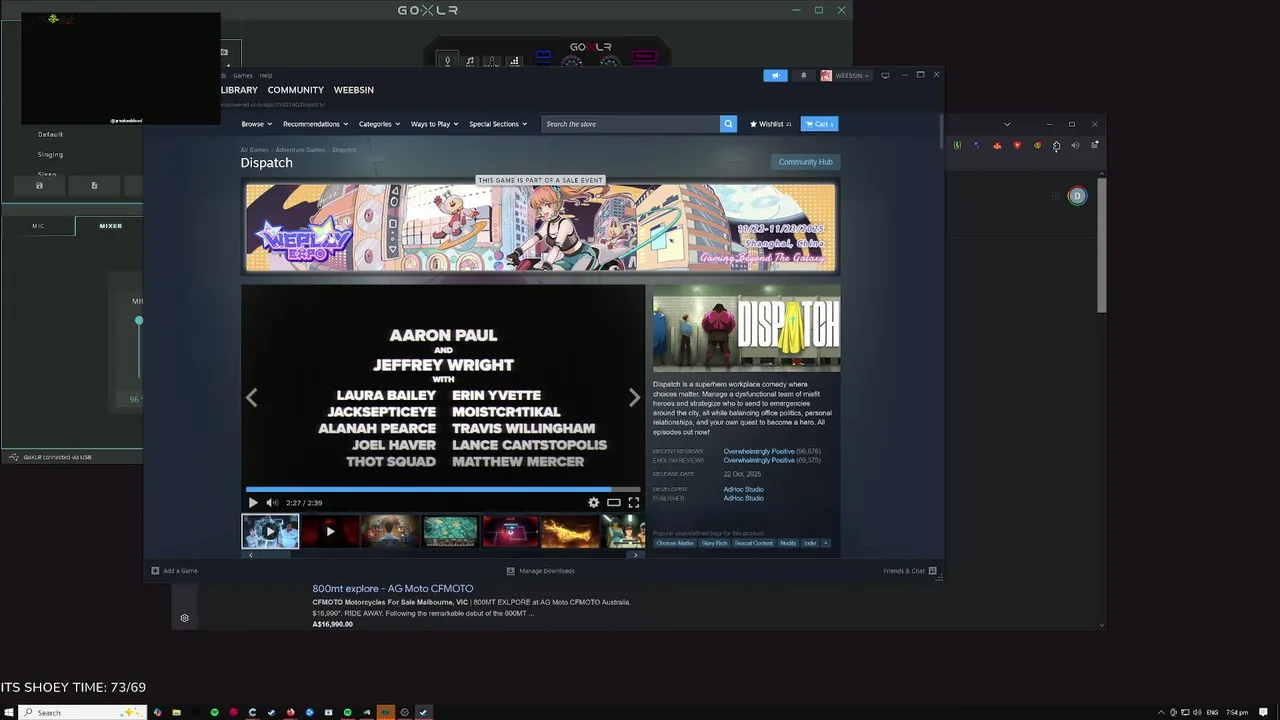This screenshot has width=1280, height=720.
Task: Click the Steam store page vertical scrollbar
Action: tap(941, 133)
